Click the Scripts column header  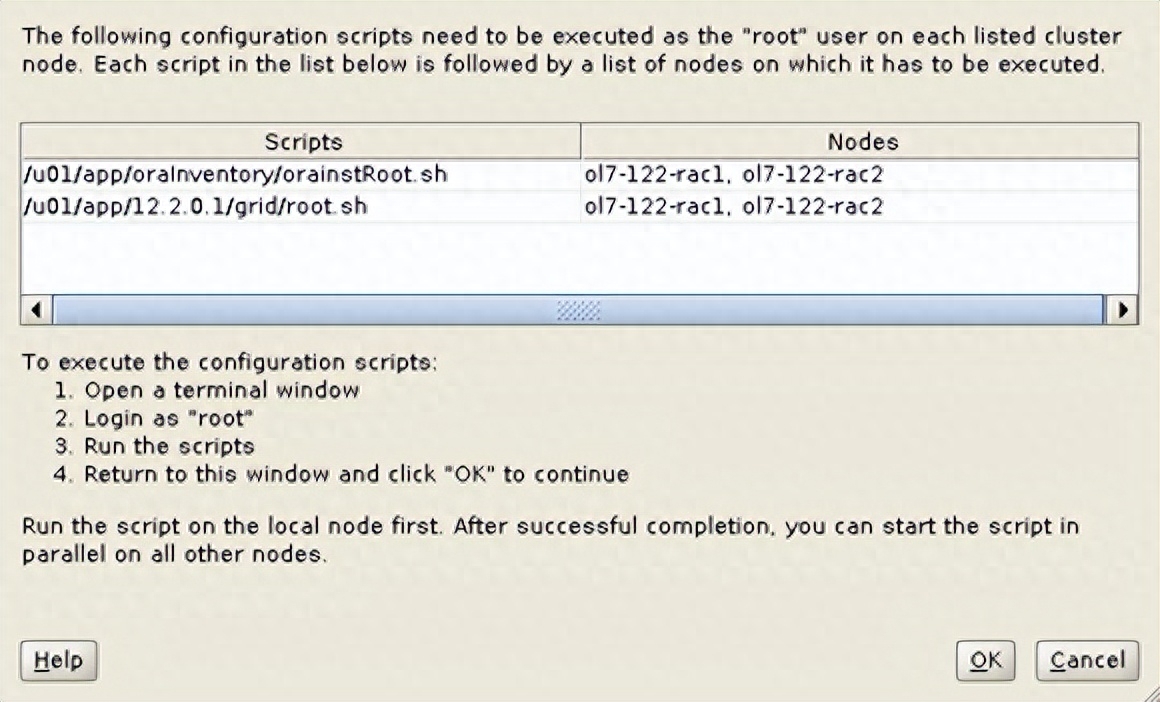(x=303, y=142)
